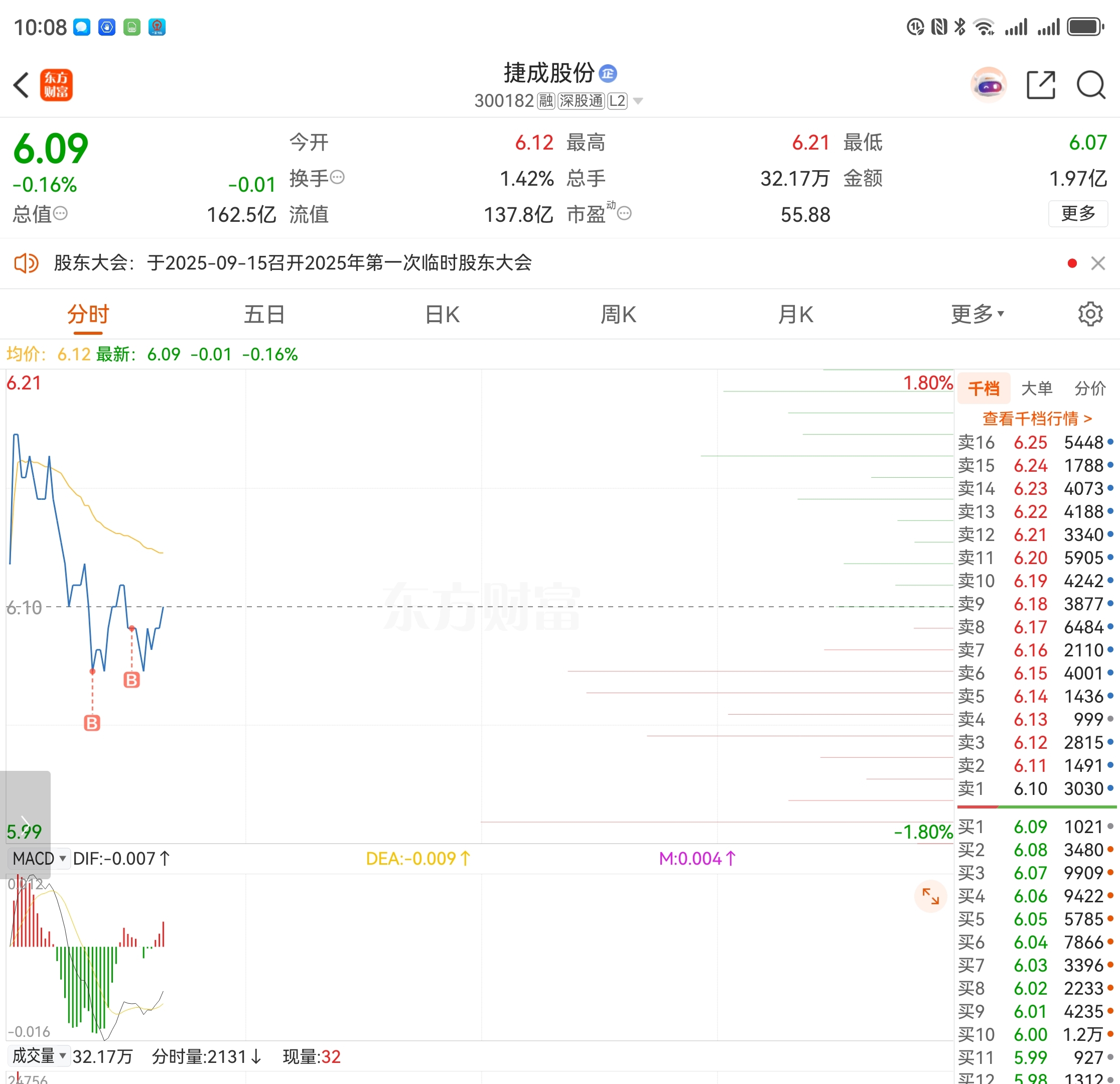Expand the stock code dropdown arrow
The height and width of the screenshot is (1084, 1120).
(x=638, y=102)
